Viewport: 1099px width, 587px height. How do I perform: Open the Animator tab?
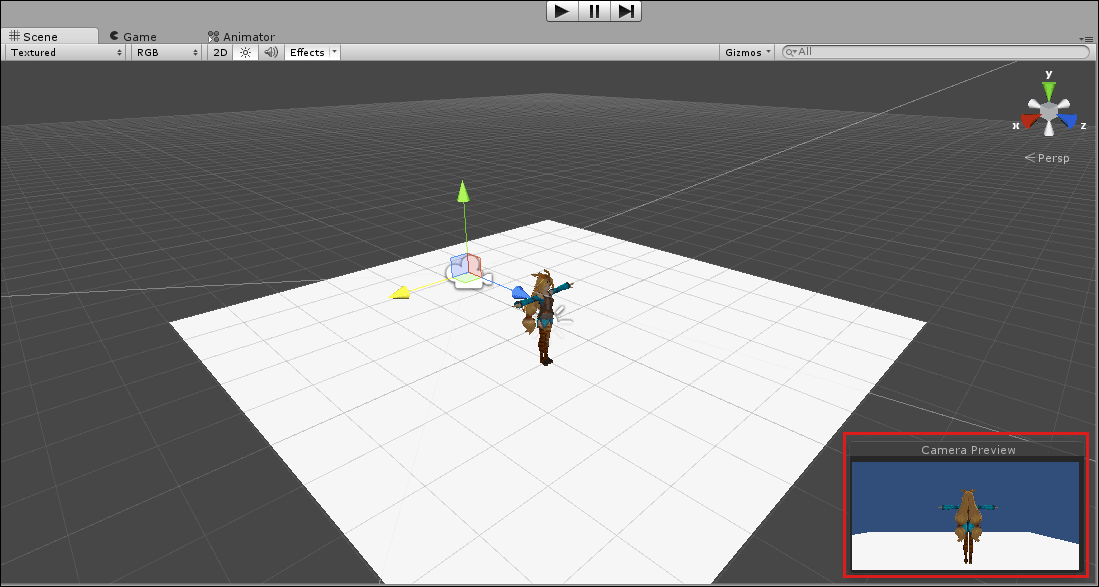(x=241, y=36)
